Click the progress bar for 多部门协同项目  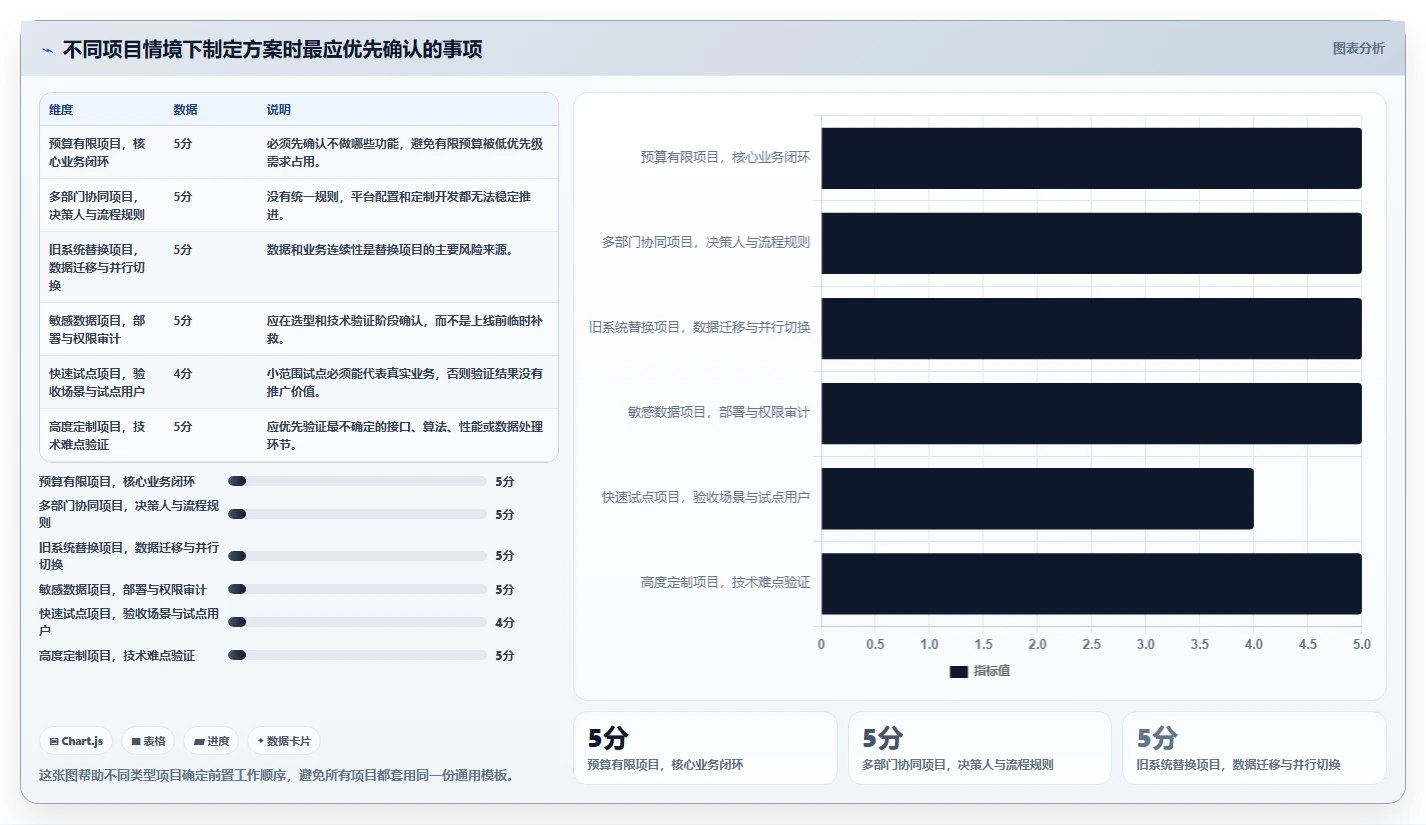point(357,514)
